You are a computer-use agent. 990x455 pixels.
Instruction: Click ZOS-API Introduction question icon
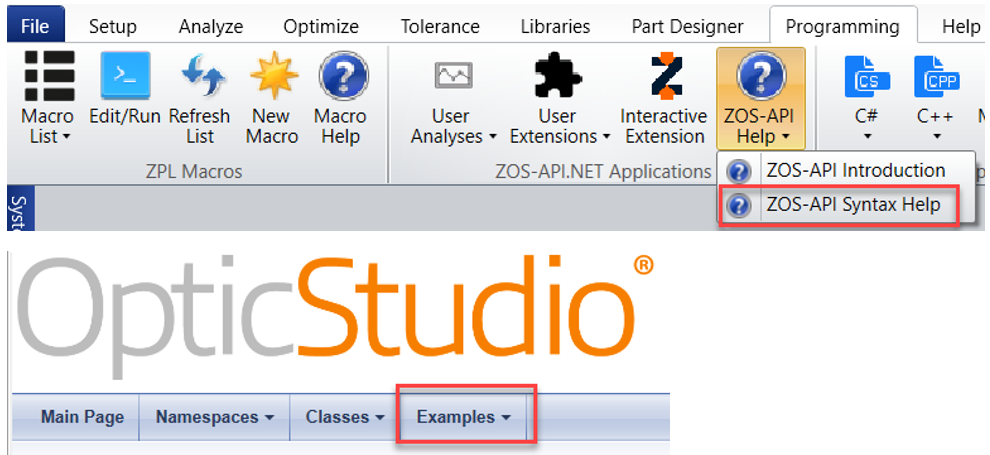(x=739, y=171)
